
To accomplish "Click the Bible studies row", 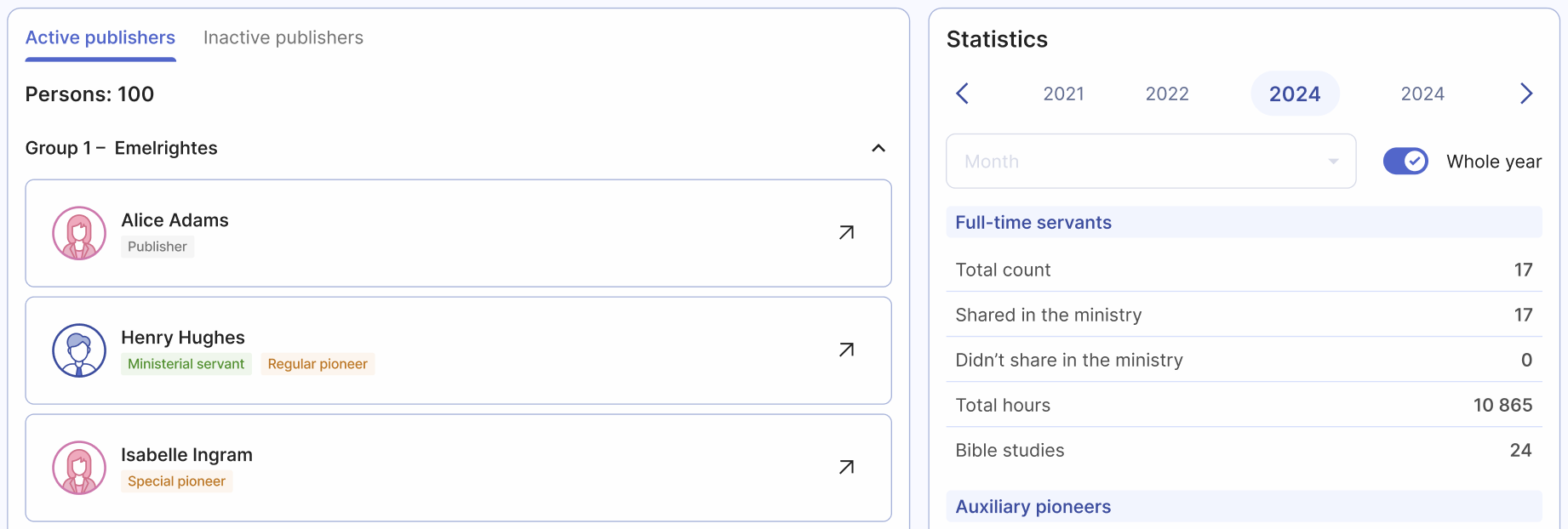I will (x=1245, y=450).
